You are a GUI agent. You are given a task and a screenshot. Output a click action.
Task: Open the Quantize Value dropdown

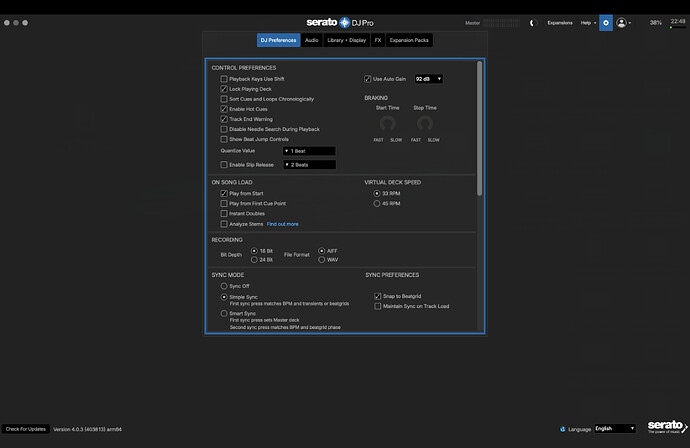(x=309, y=150)
